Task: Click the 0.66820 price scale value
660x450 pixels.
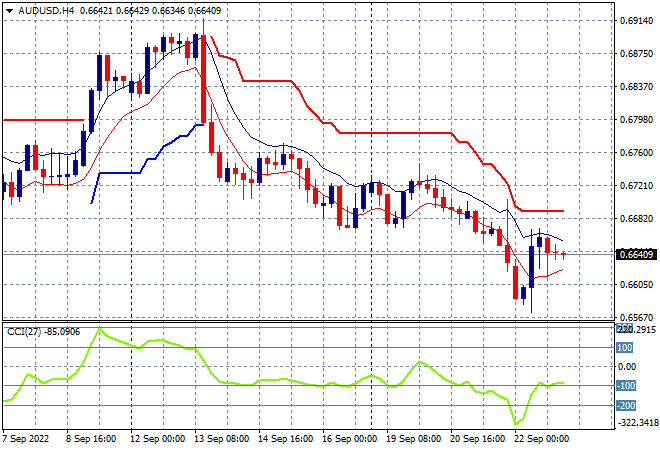Action: coord(636,218)
